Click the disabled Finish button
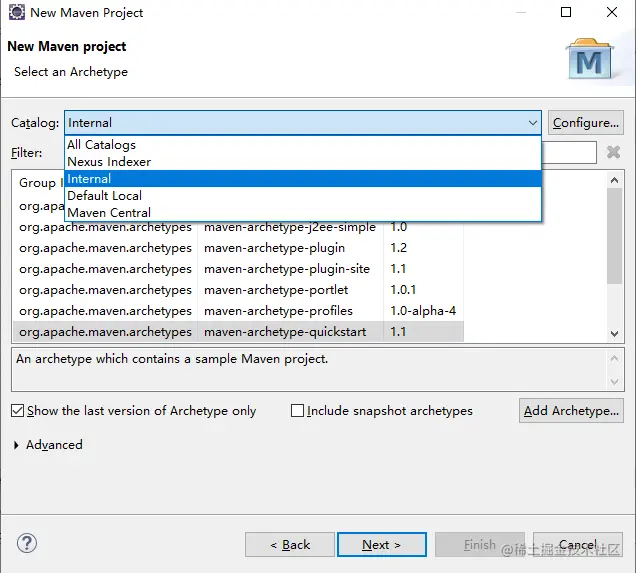The width and height of the screenshot is (636, 573). [x=480, y=545]
